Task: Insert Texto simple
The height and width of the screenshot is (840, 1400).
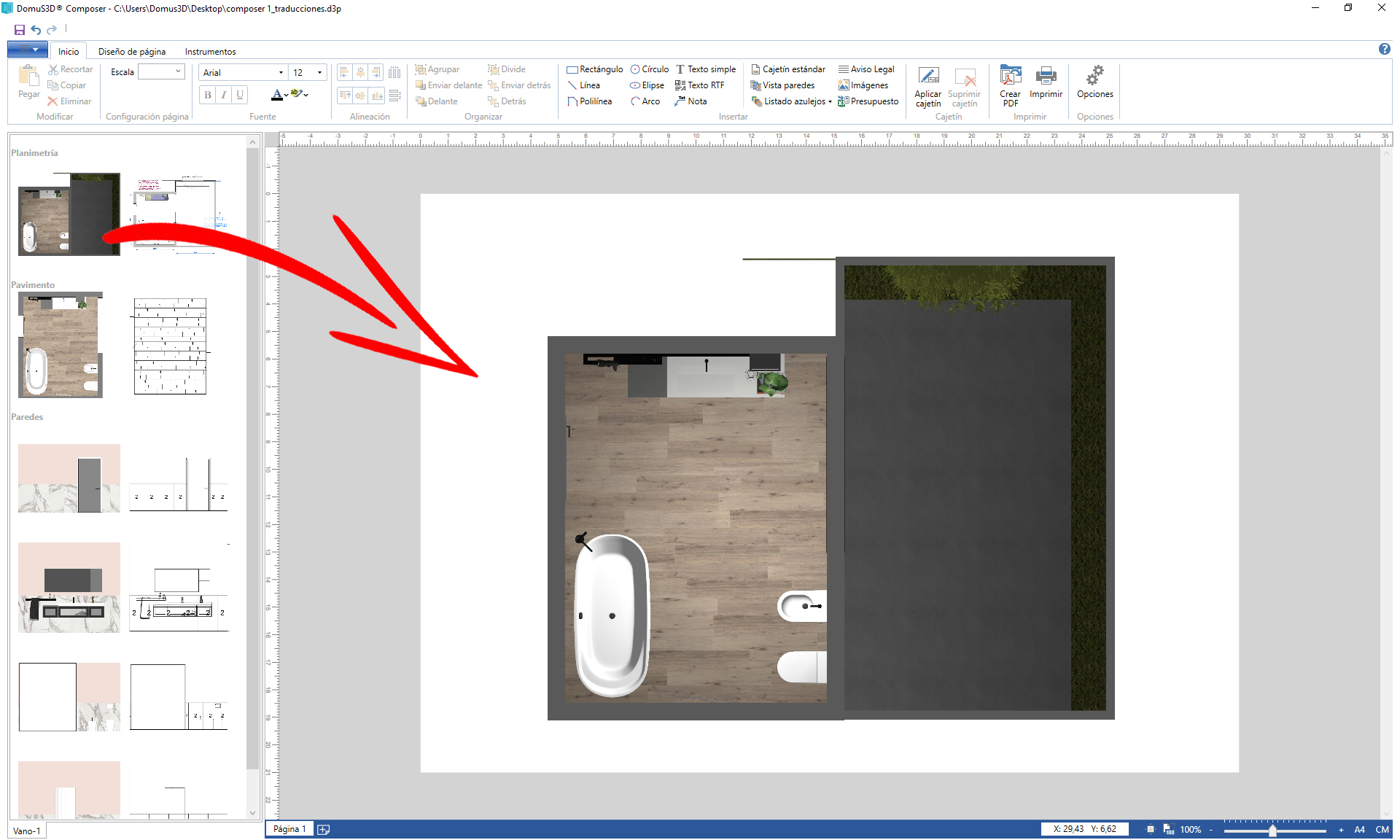Action: [706, 69]
